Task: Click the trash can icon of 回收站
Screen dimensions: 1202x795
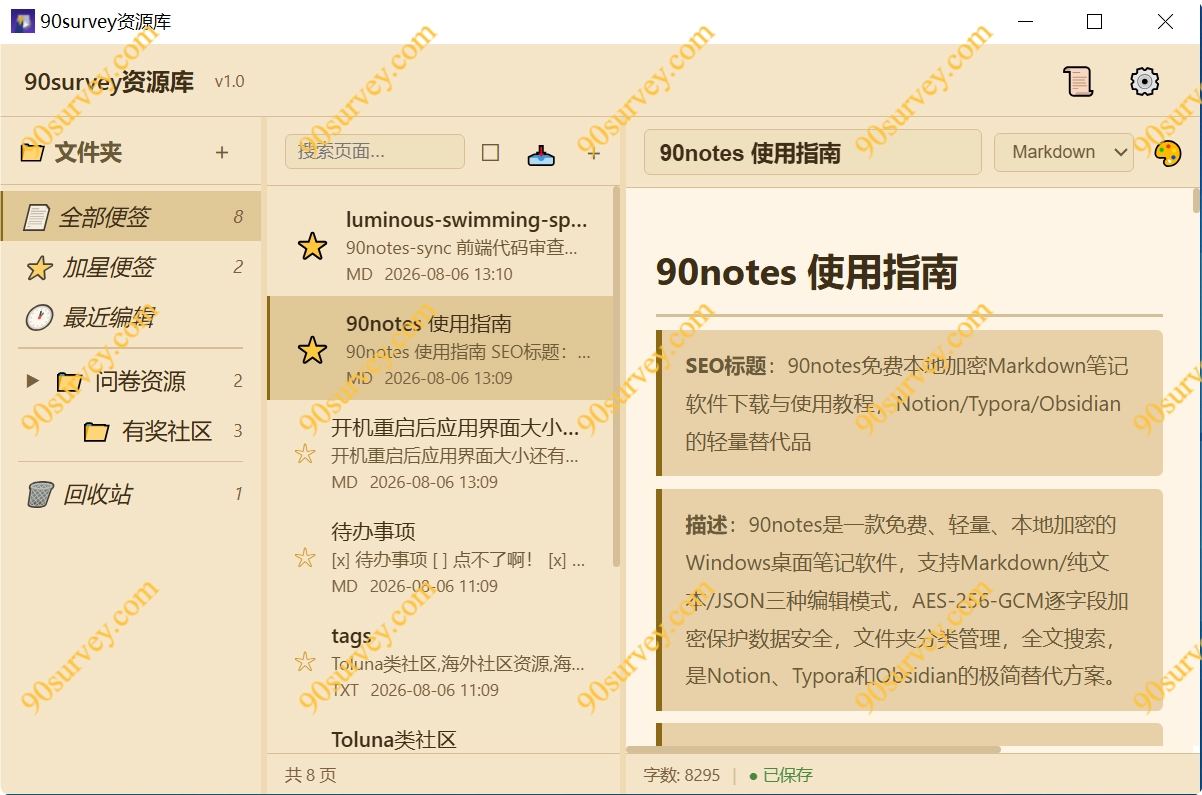Action: 40,494
